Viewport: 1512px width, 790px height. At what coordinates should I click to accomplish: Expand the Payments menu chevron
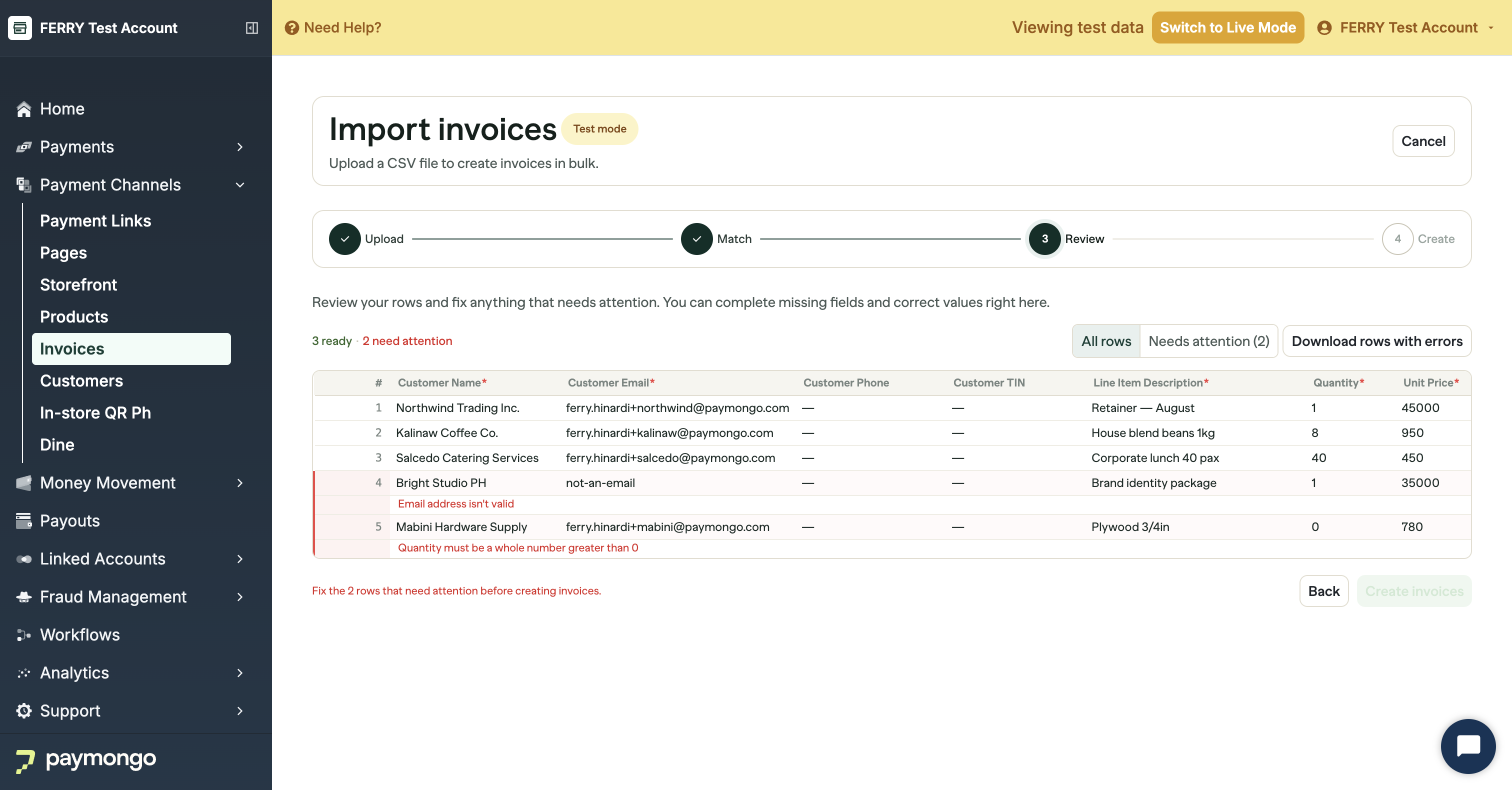(x=239, y=146)
